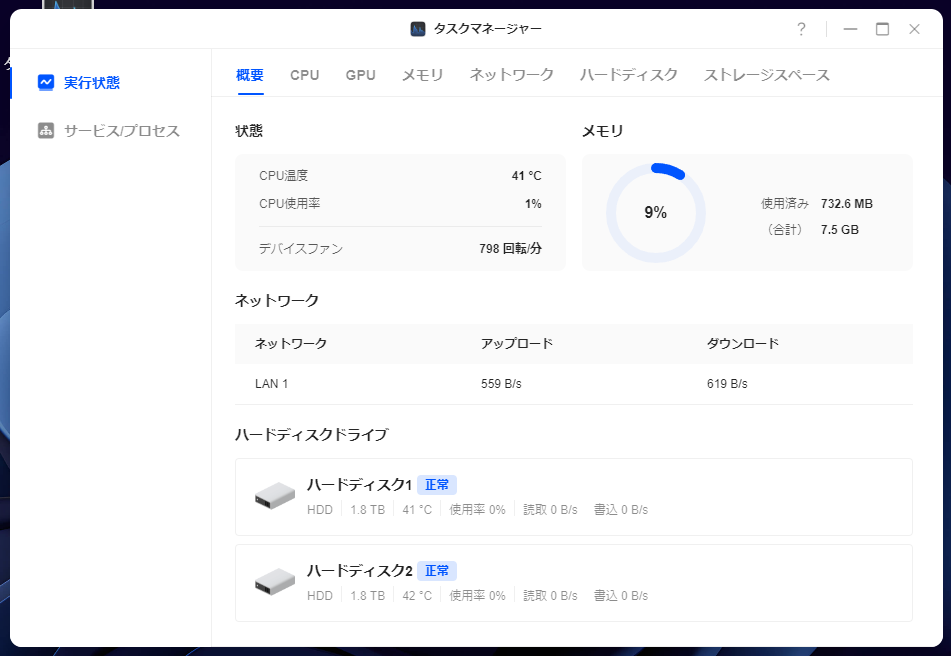The height and width of the screenshot is (656, 951).
Task: Click the 正常 status badge for ハードディスク1
Action: tap(437, 485)
